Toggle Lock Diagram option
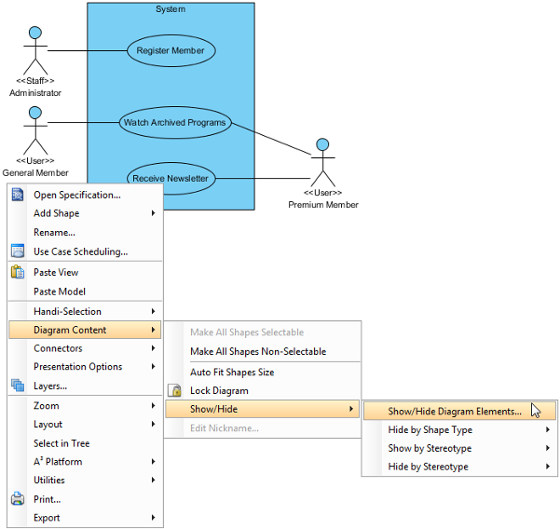 click(x=262, y=391)
